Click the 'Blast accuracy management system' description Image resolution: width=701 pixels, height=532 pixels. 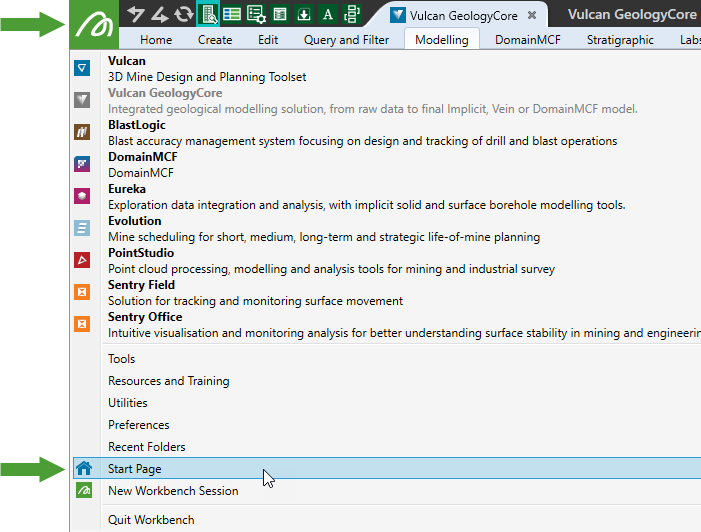(x=363, y=141)
